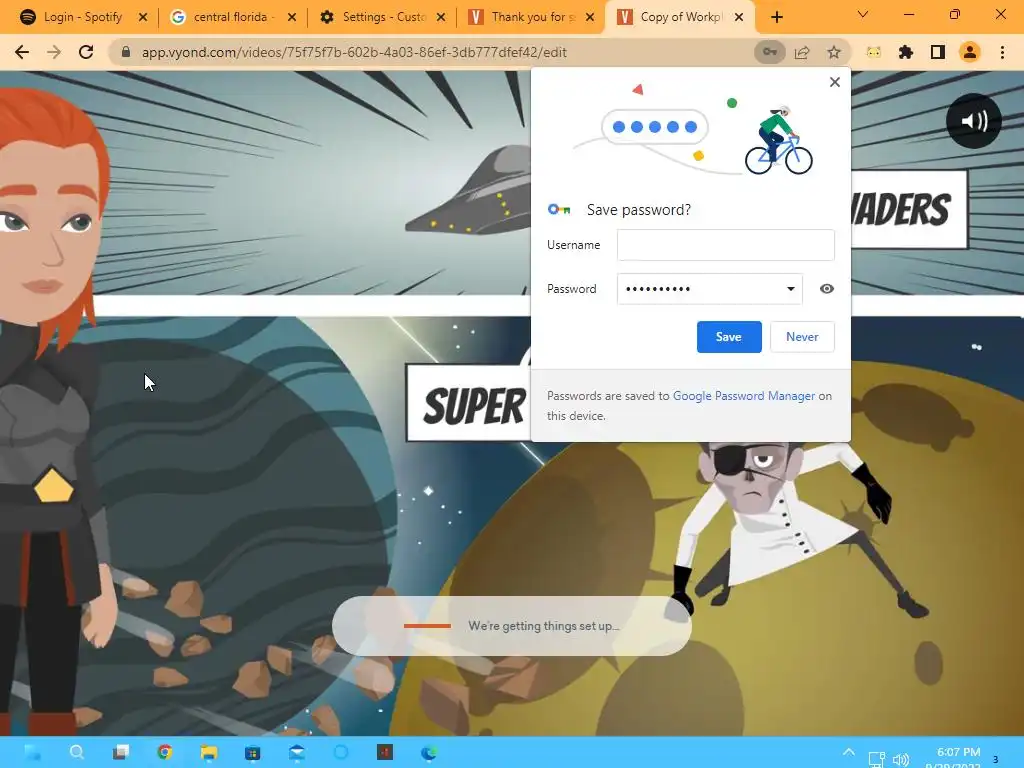Open the yellow cat extension icon
Image resolution: width=1024 pixels, height=768 pixels.
[873, 52]
